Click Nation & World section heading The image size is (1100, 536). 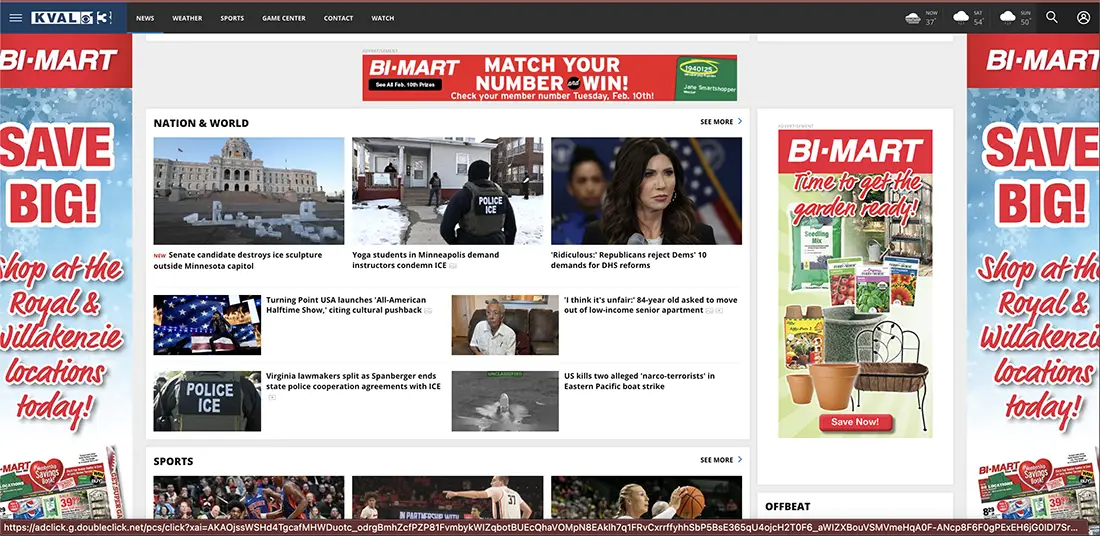coord(201,123)
